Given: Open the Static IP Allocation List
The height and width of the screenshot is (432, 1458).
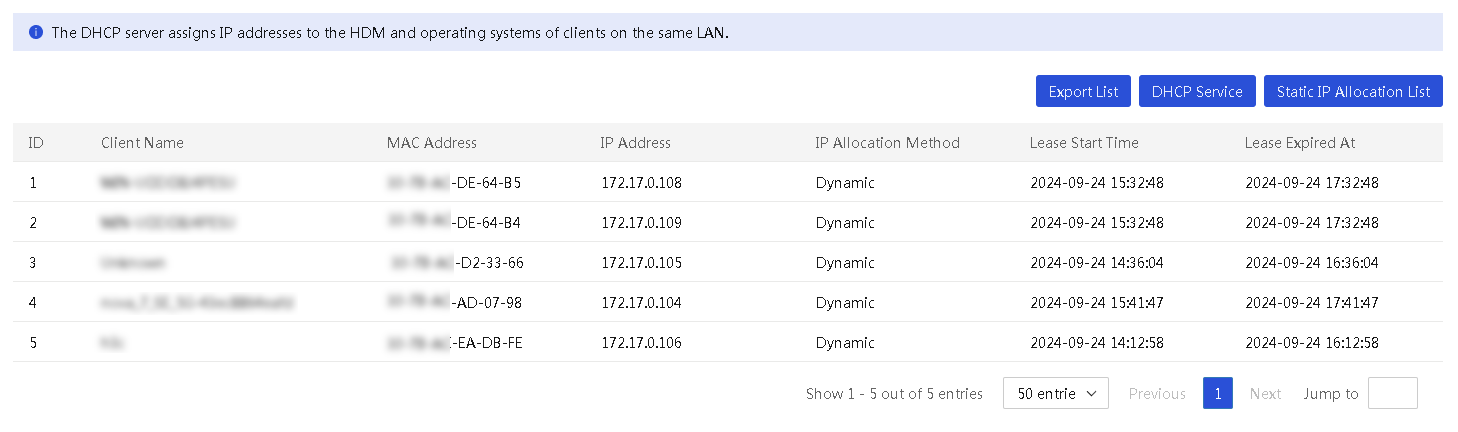Looking at the screenshot, I should [x=1353, y=91].
